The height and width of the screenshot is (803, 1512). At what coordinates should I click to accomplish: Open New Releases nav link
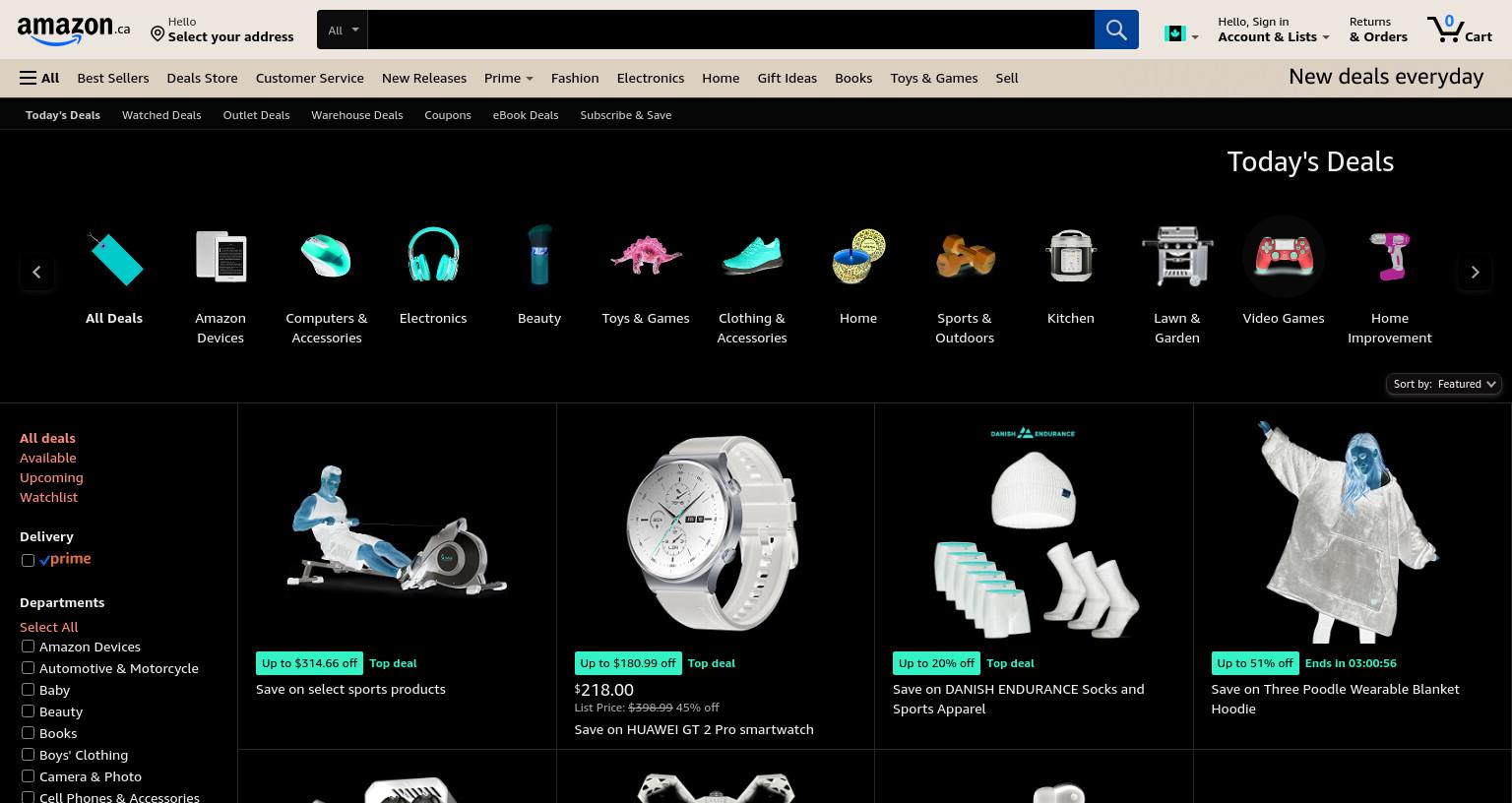(x=424, y=78)
